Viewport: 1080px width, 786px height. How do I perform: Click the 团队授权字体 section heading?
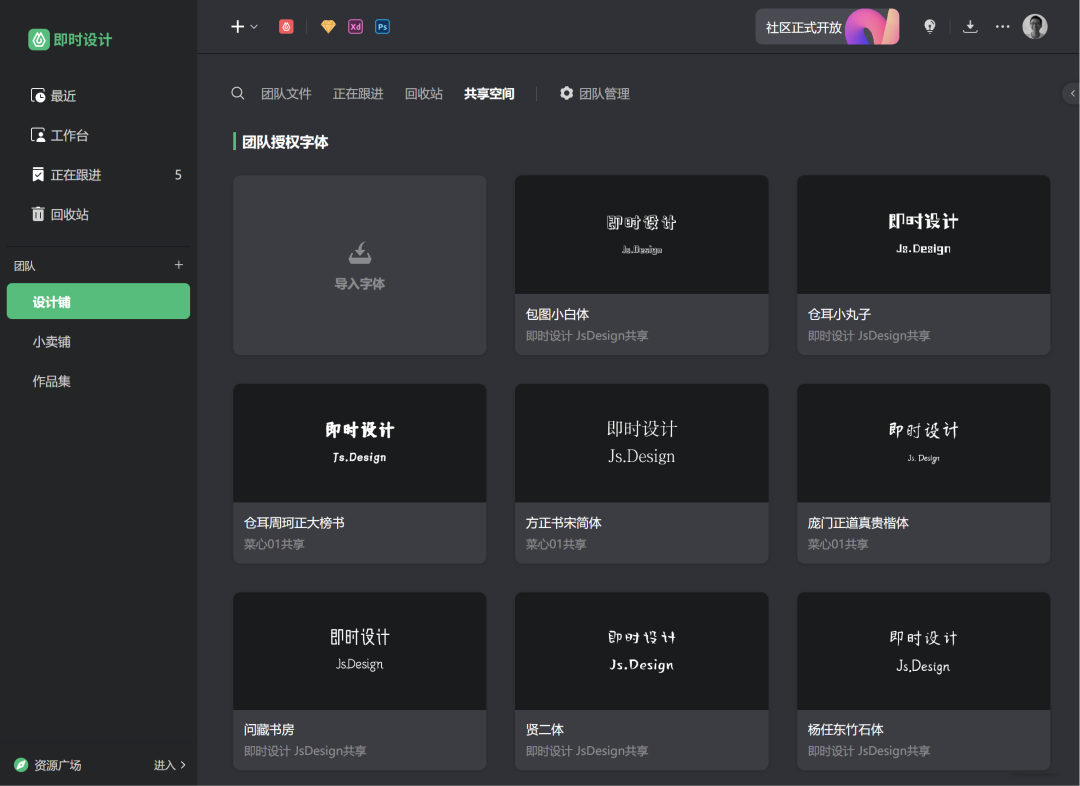[x=285, y=142]
